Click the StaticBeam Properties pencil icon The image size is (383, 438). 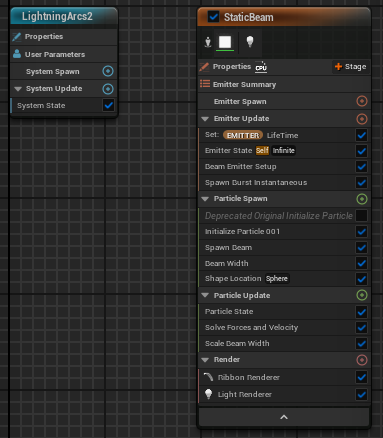[x=204, y=67]
